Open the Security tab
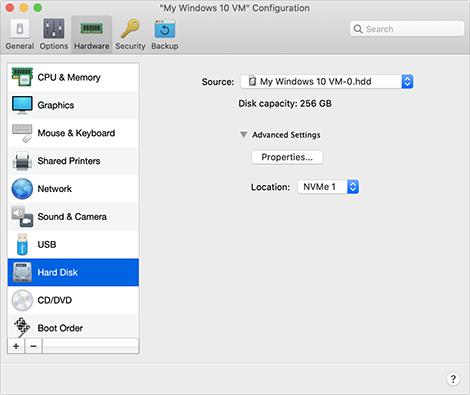 (x=130, y=34)
